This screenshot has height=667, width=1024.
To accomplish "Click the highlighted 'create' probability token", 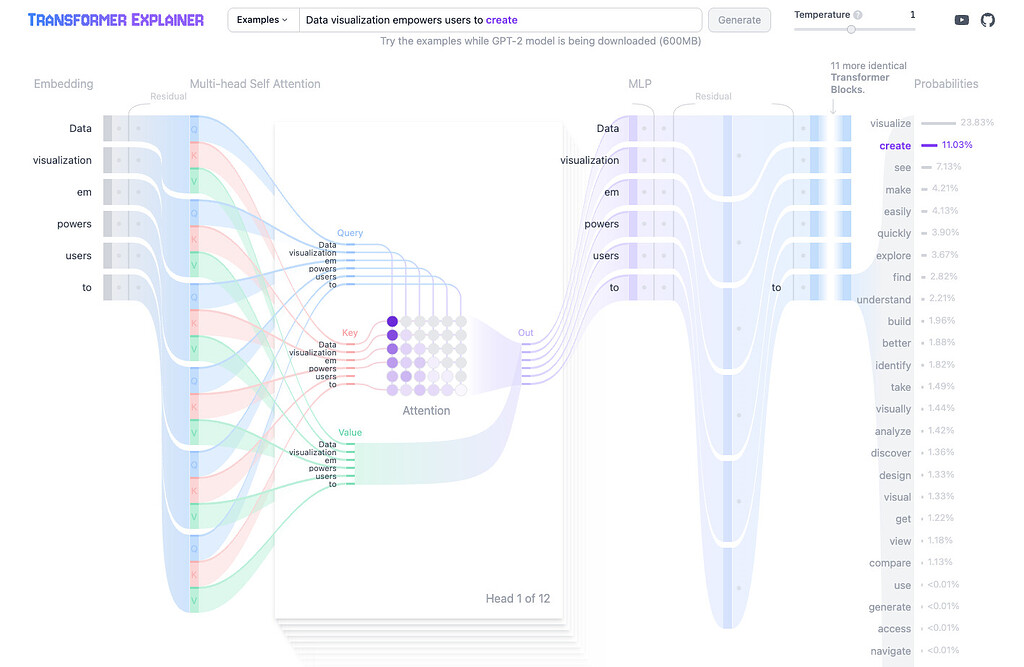I will pos(895,145).
